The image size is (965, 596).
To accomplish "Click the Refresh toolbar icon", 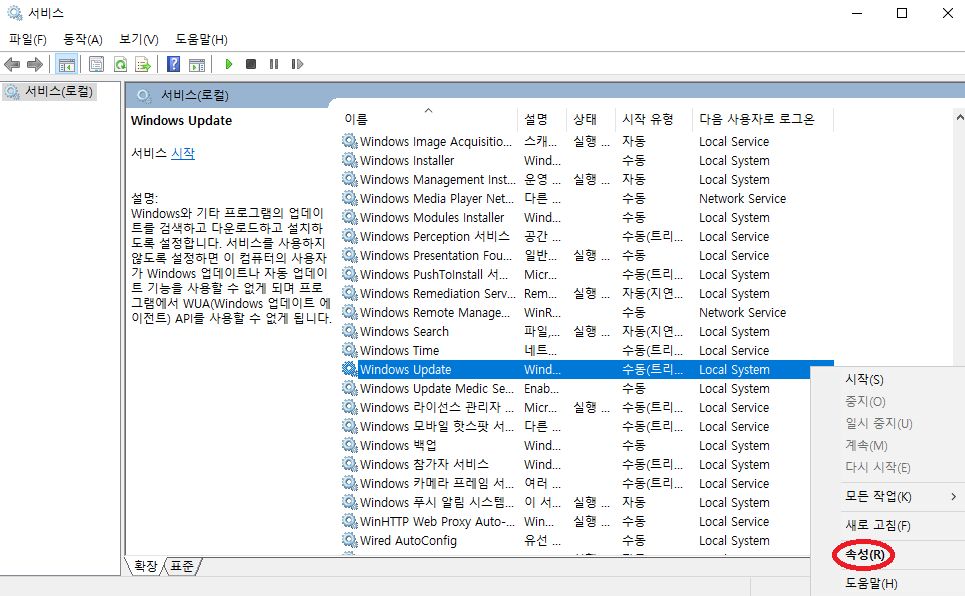I will 121,64.
